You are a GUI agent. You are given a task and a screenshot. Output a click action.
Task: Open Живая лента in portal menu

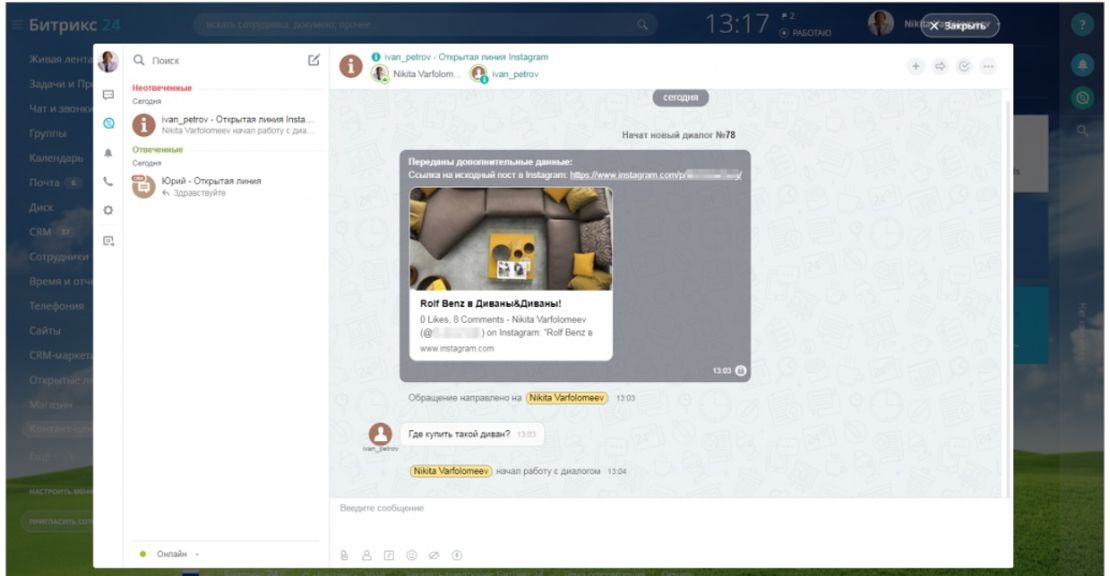pyautogui.click(x=60, y=59)
